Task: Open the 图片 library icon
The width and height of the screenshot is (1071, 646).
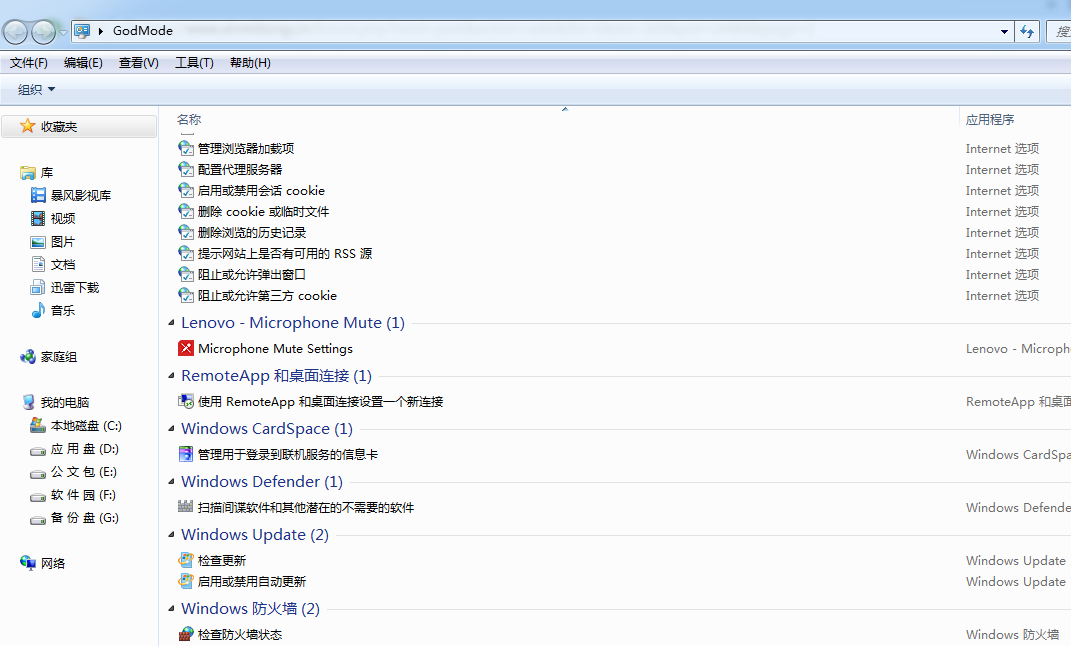Action: click(38, 242)
